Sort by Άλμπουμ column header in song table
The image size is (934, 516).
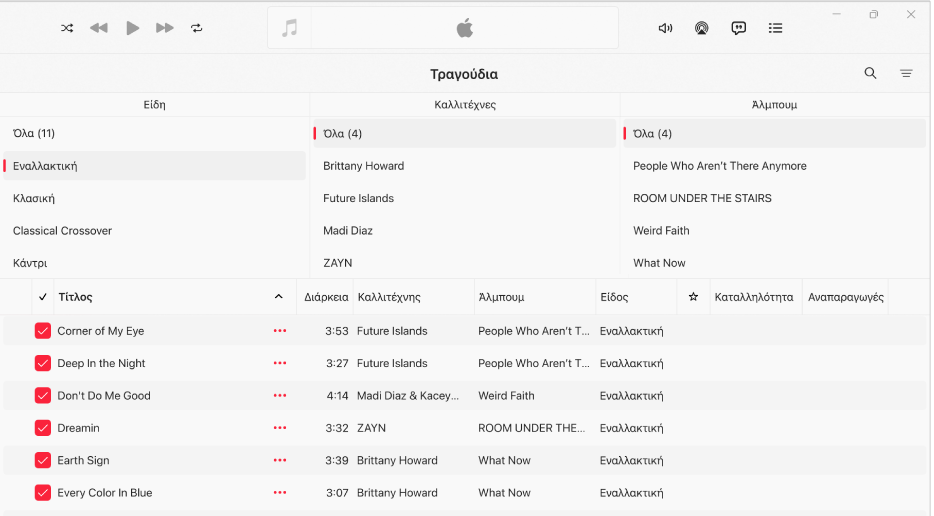(x=502, y=297)
